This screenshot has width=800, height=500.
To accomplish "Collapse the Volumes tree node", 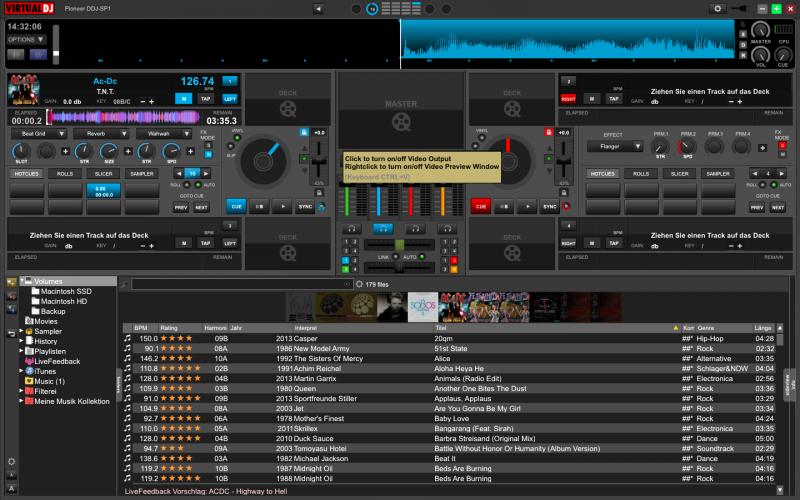I will (x=22, y=281).
